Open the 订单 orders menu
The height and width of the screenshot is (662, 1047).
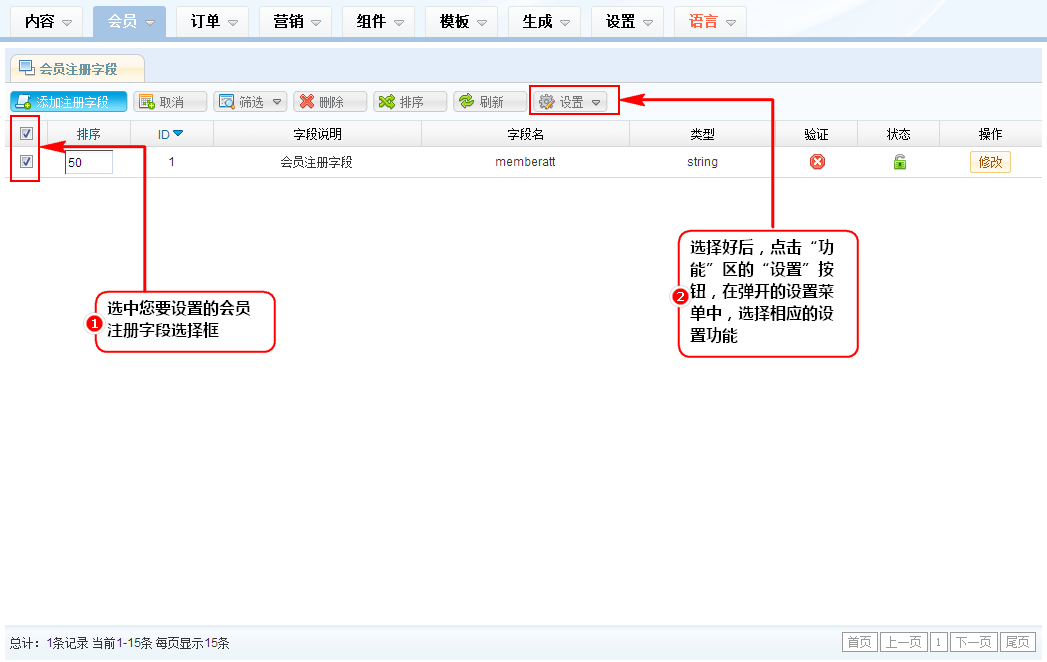(x=212, y=22)
